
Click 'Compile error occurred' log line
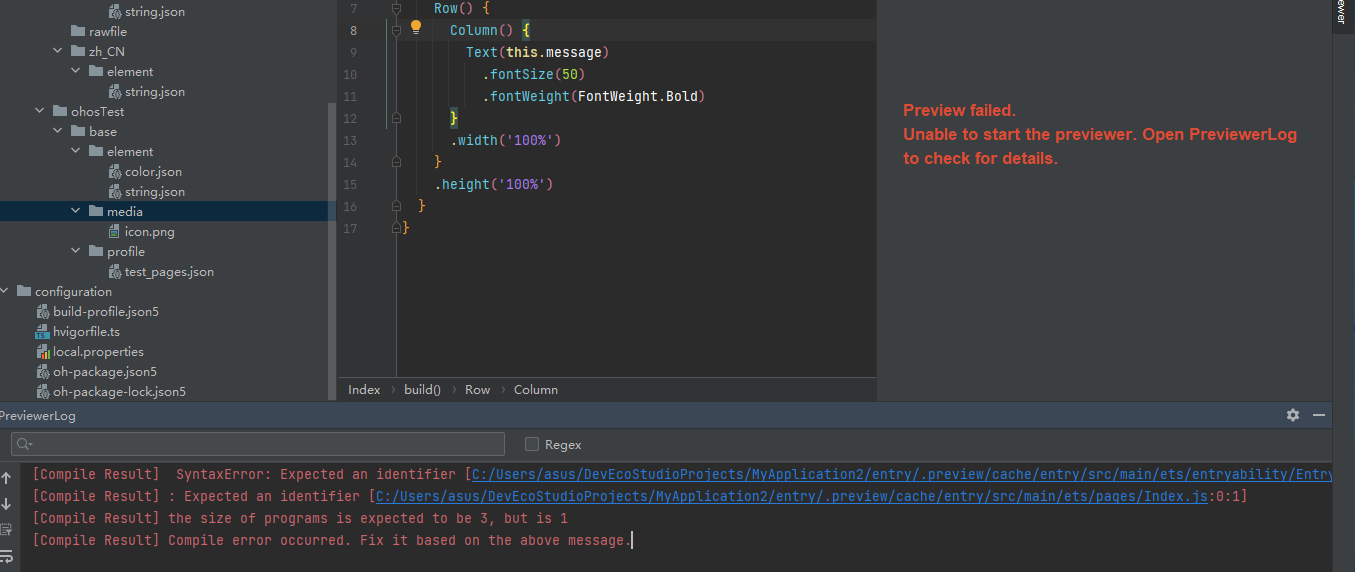point(333,540)
